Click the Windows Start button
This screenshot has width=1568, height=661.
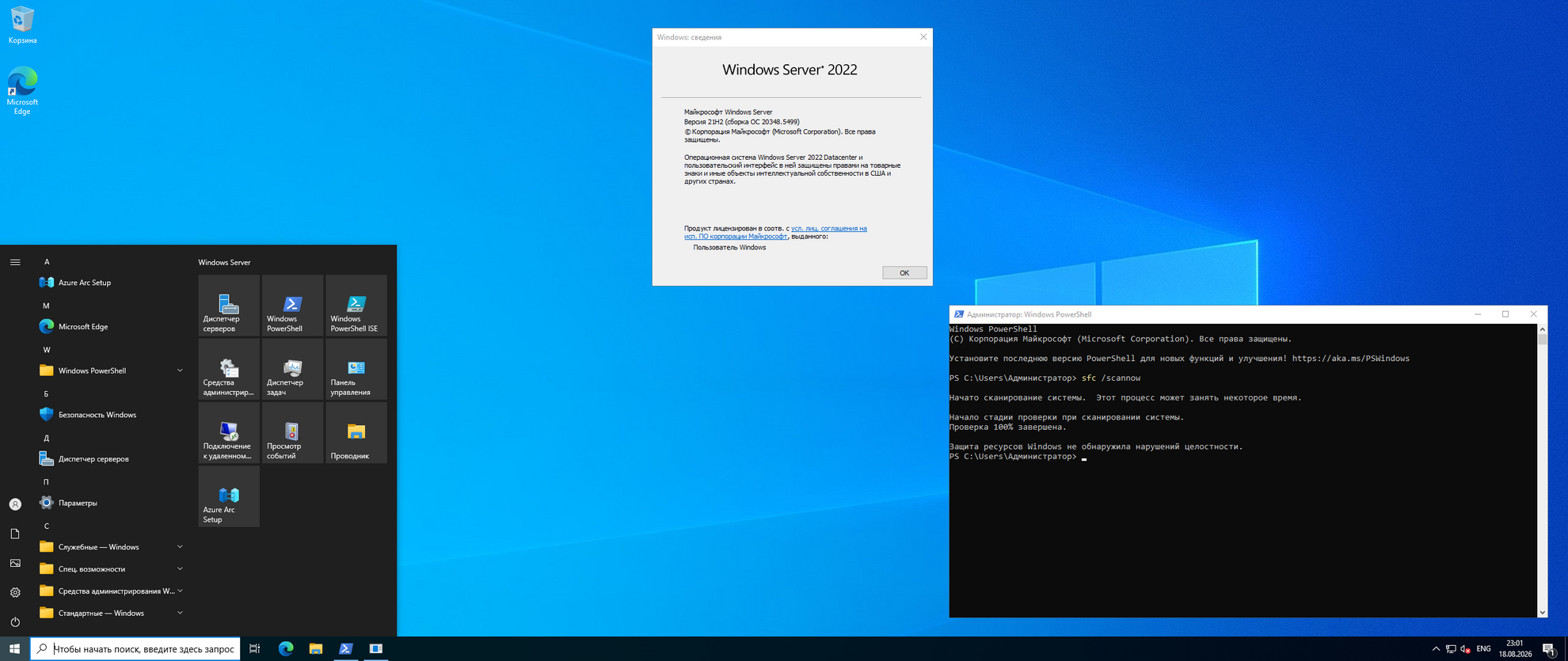tap(14, 648)
